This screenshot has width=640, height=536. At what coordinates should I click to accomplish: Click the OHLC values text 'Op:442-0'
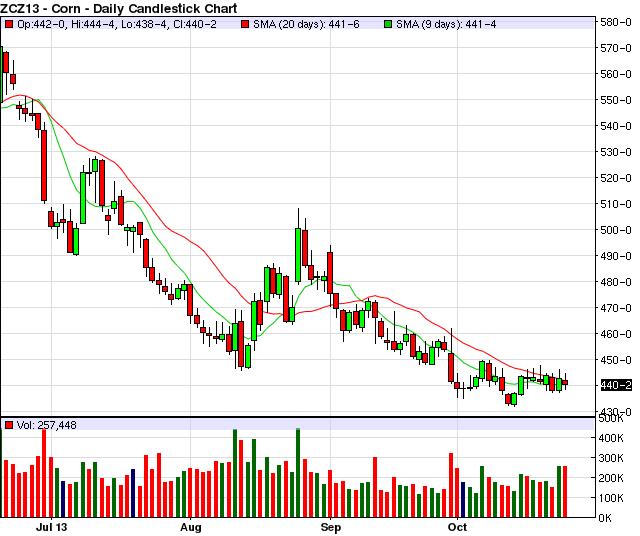click(x=42, y=24)
